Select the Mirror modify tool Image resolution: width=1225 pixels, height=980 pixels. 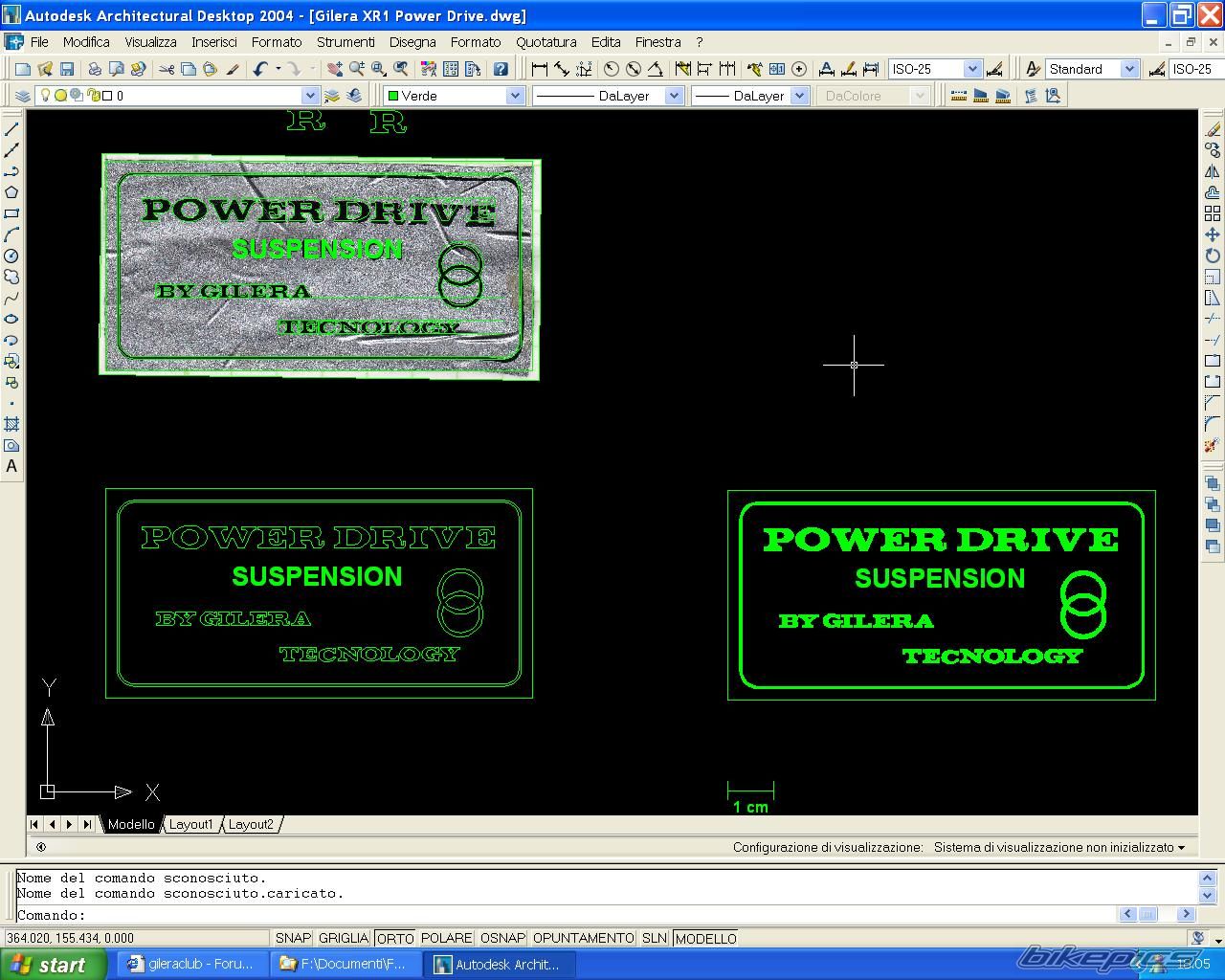[1213, 171]
